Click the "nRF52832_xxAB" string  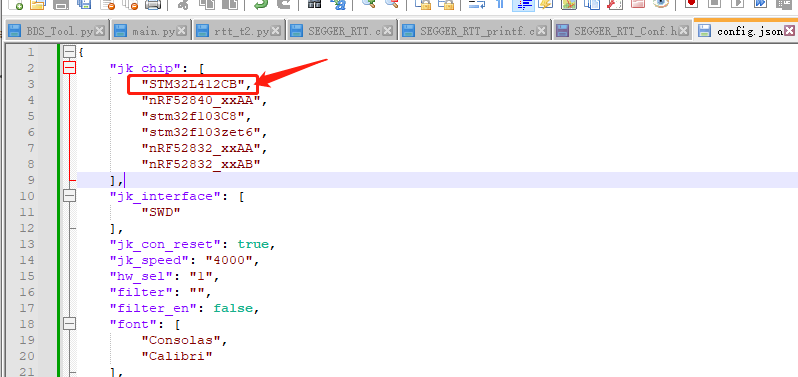(x=201, y=164)
